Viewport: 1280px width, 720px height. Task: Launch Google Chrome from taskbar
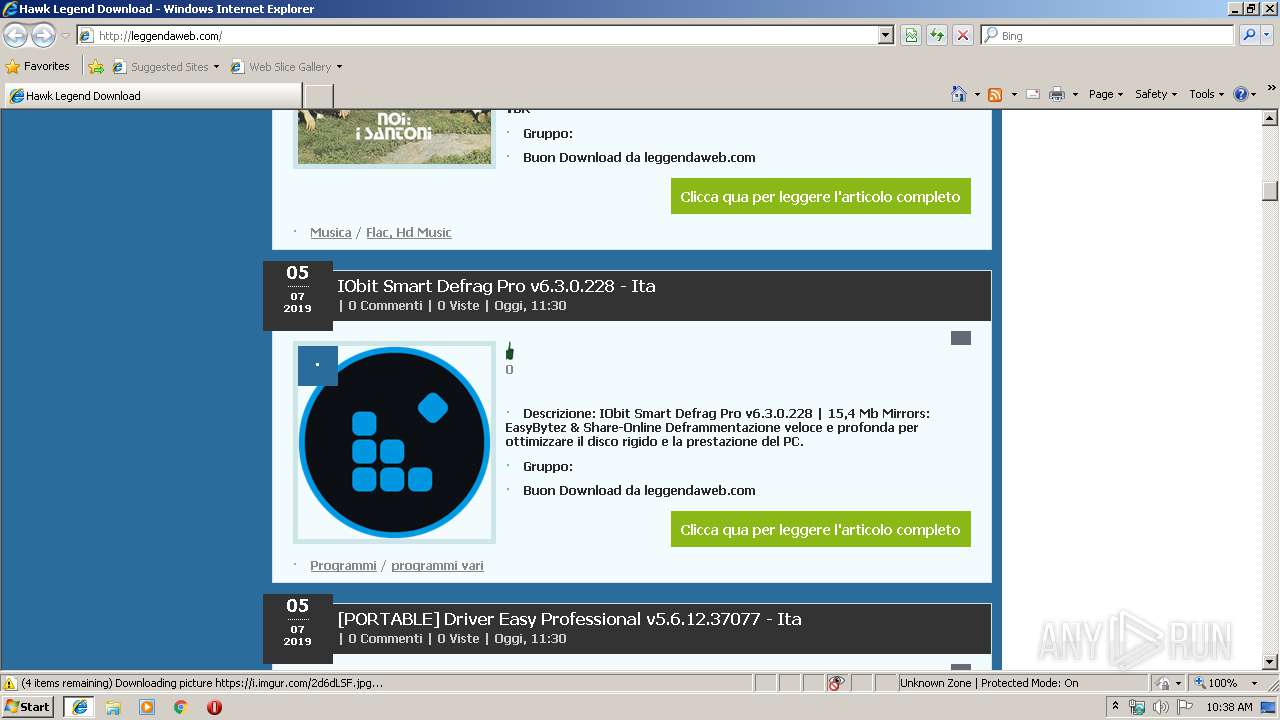181,707
